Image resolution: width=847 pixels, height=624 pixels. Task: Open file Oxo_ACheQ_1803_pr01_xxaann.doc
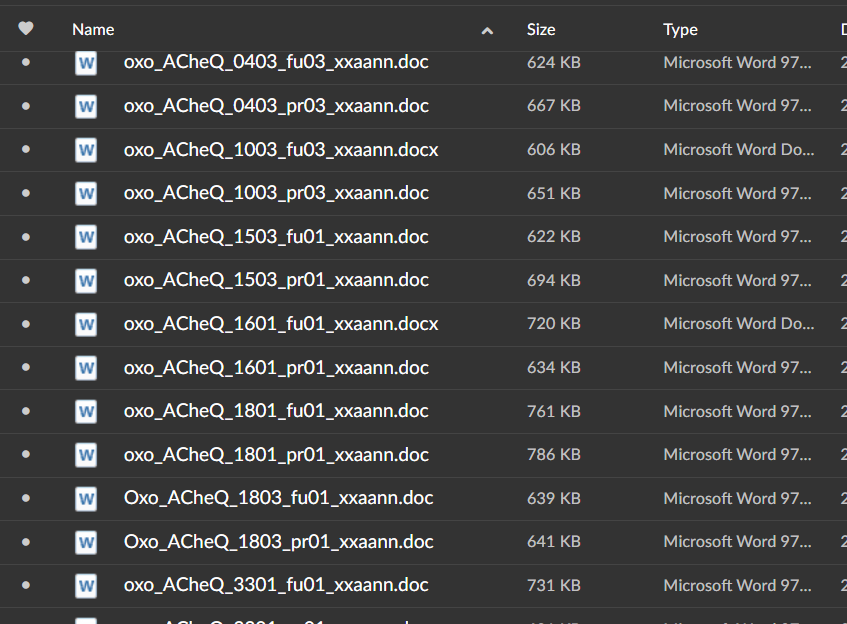pos(278,542)
